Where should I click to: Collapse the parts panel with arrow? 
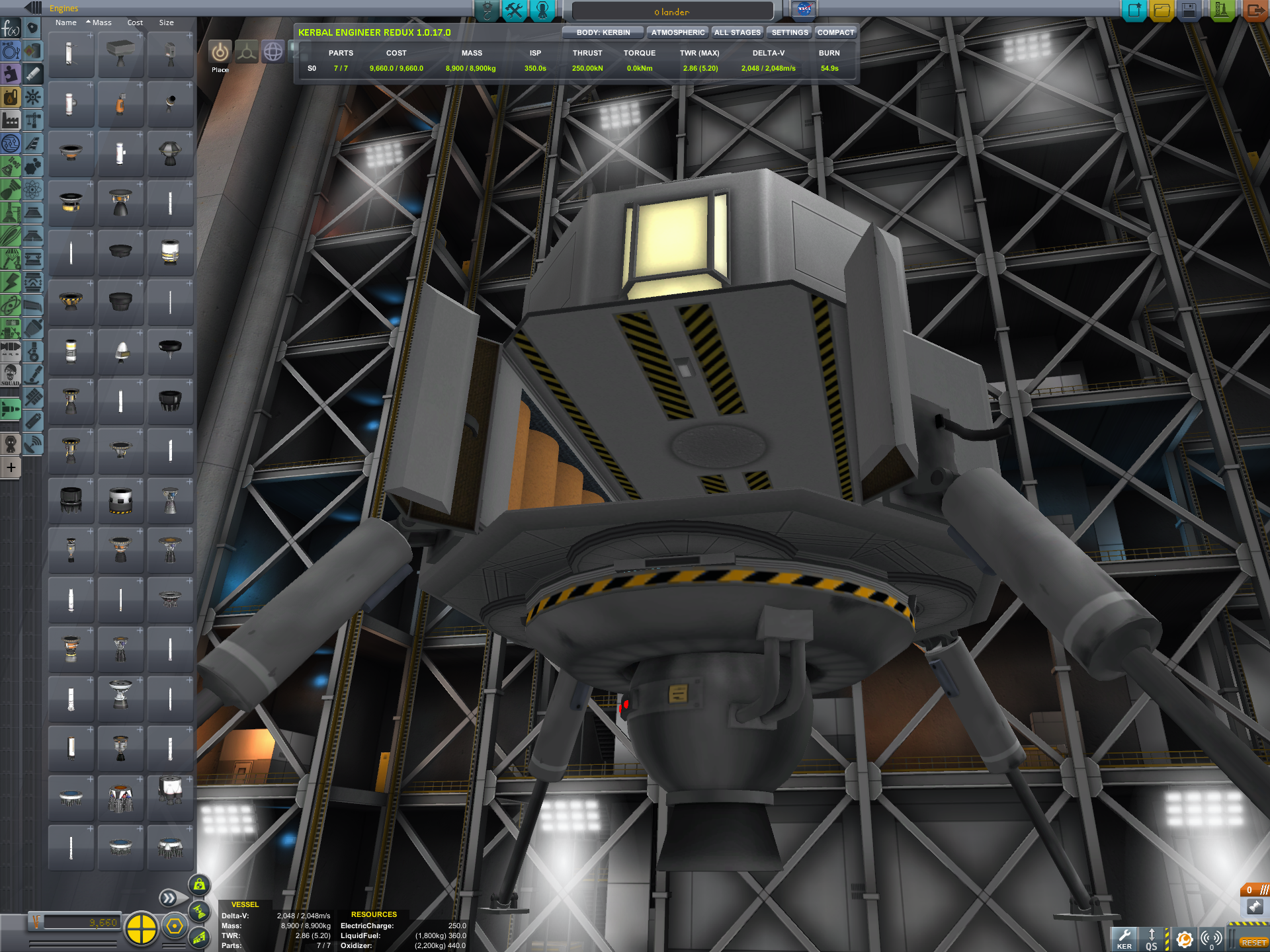pos(33,8)
